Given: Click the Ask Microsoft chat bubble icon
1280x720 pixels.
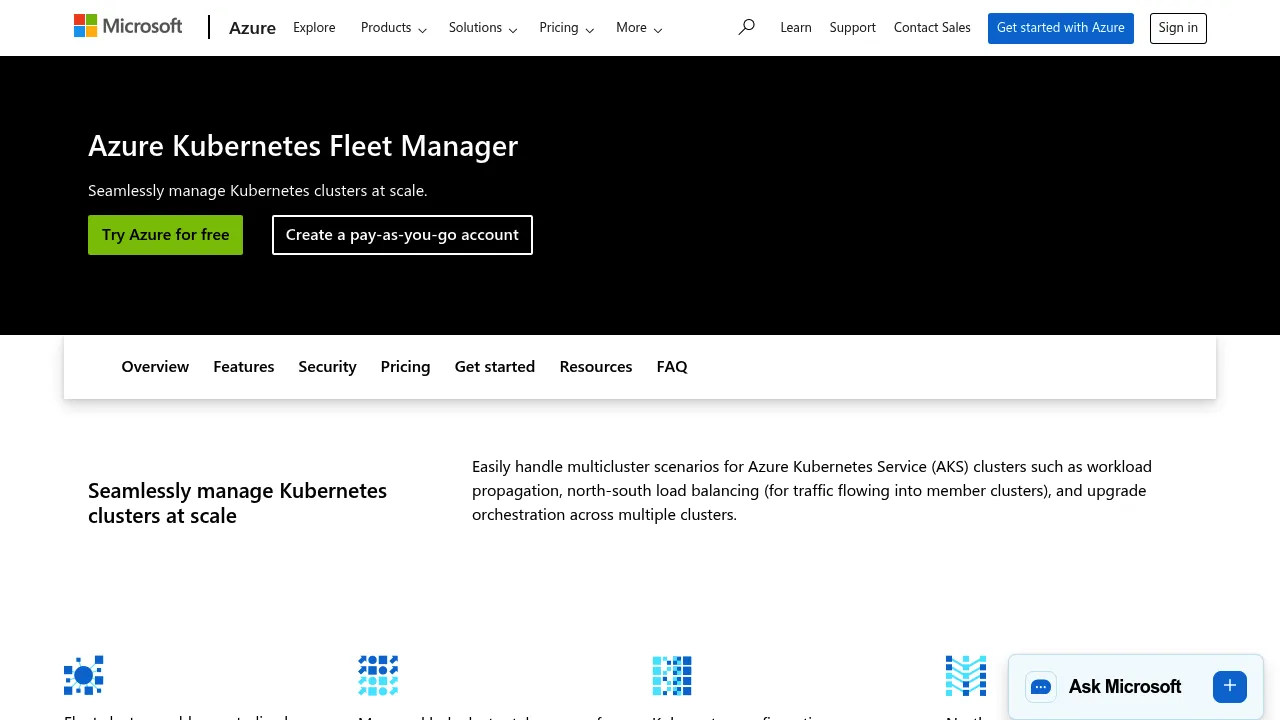Looking at the screenshot, I should 1041,687.
